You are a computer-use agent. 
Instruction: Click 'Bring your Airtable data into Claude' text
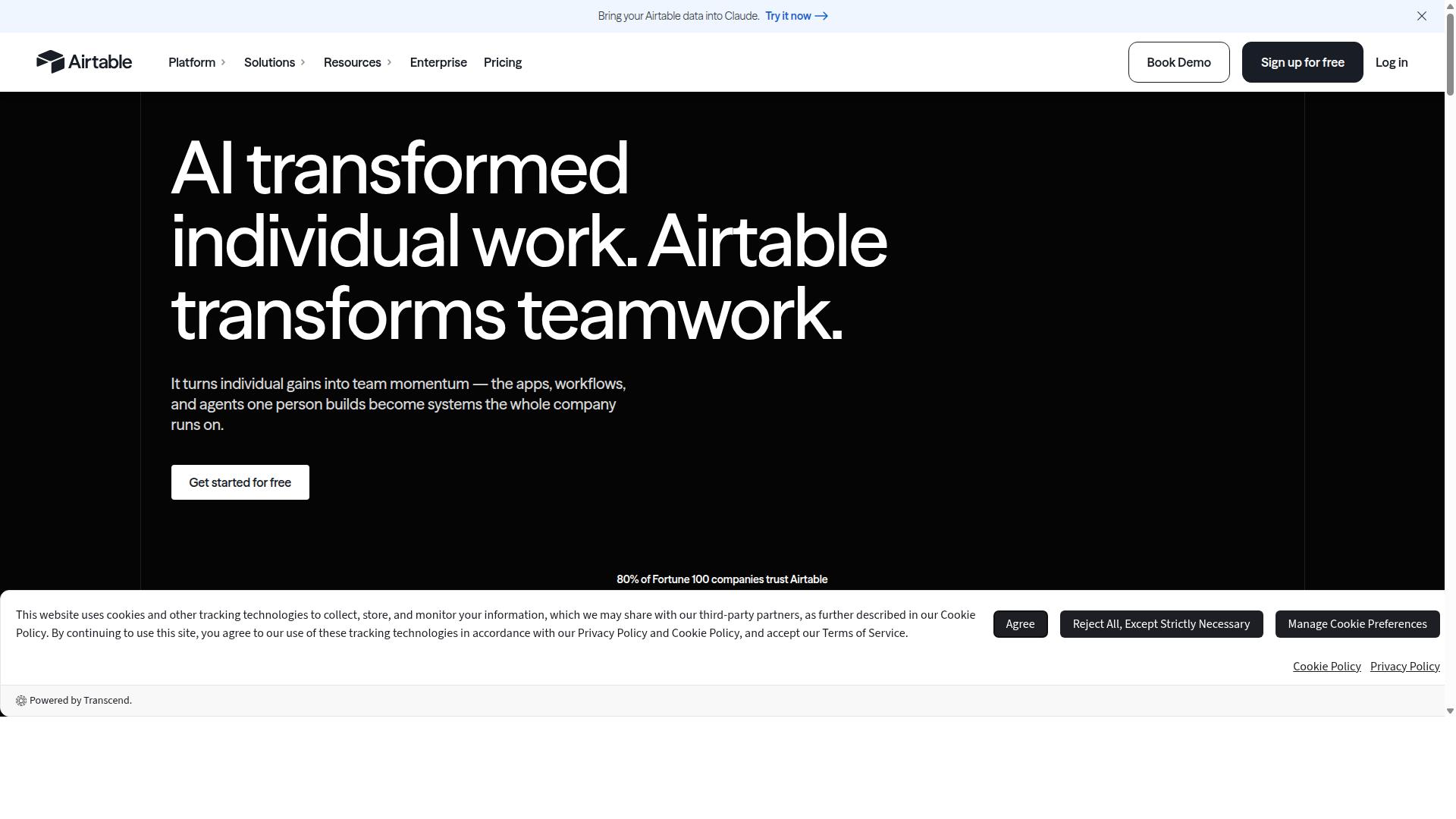(678, 16)
